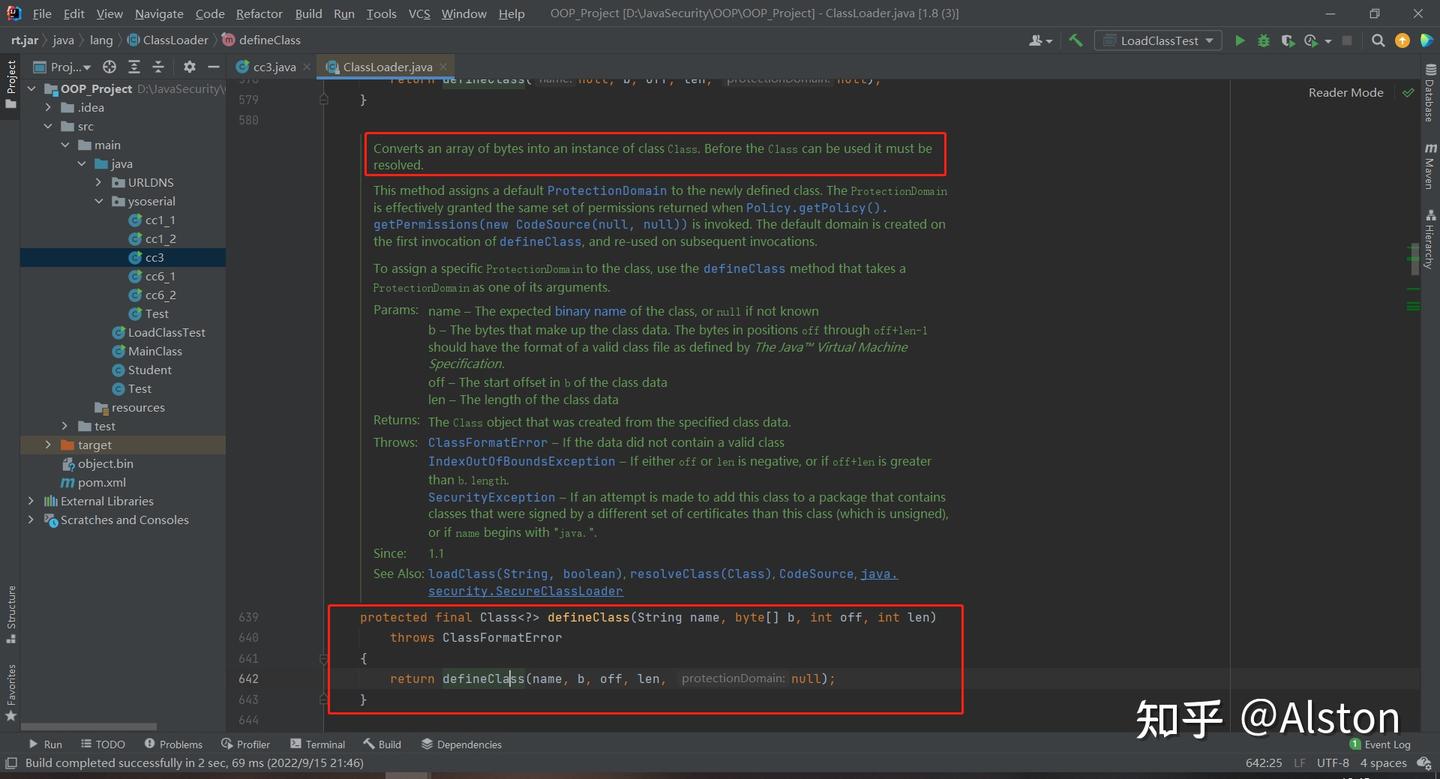Open IndexOutOfBoundsException doc link

click(521, 461)
